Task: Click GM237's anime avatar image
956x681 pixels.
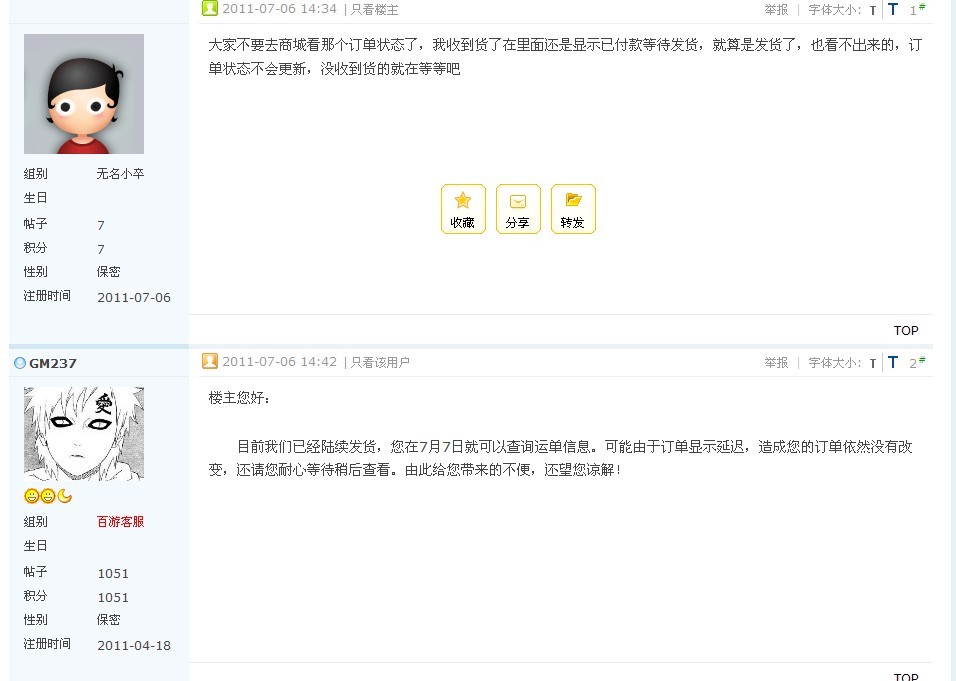Action: [x=84, y=434]
